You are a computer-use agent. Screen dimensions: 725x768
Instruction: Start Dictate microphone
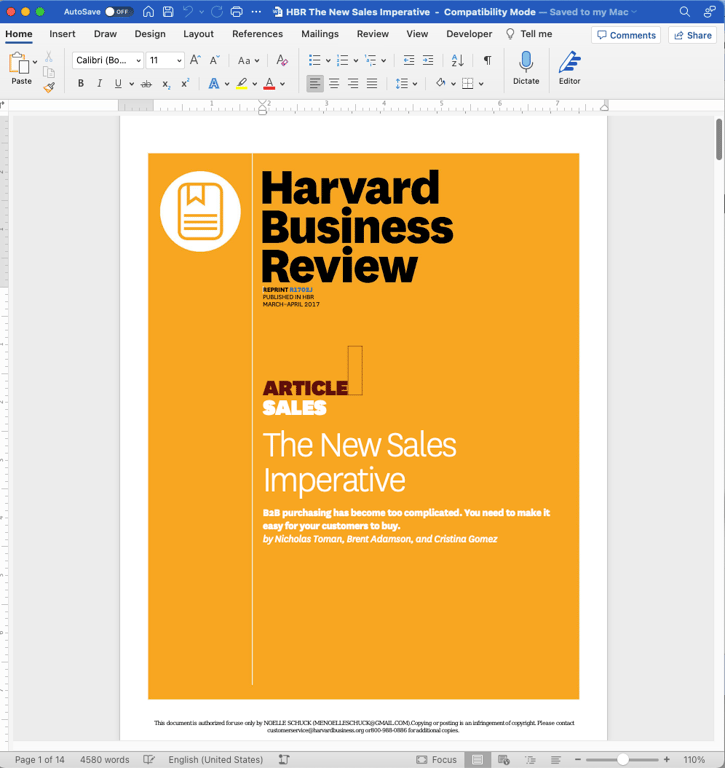(x=526, y=68)
